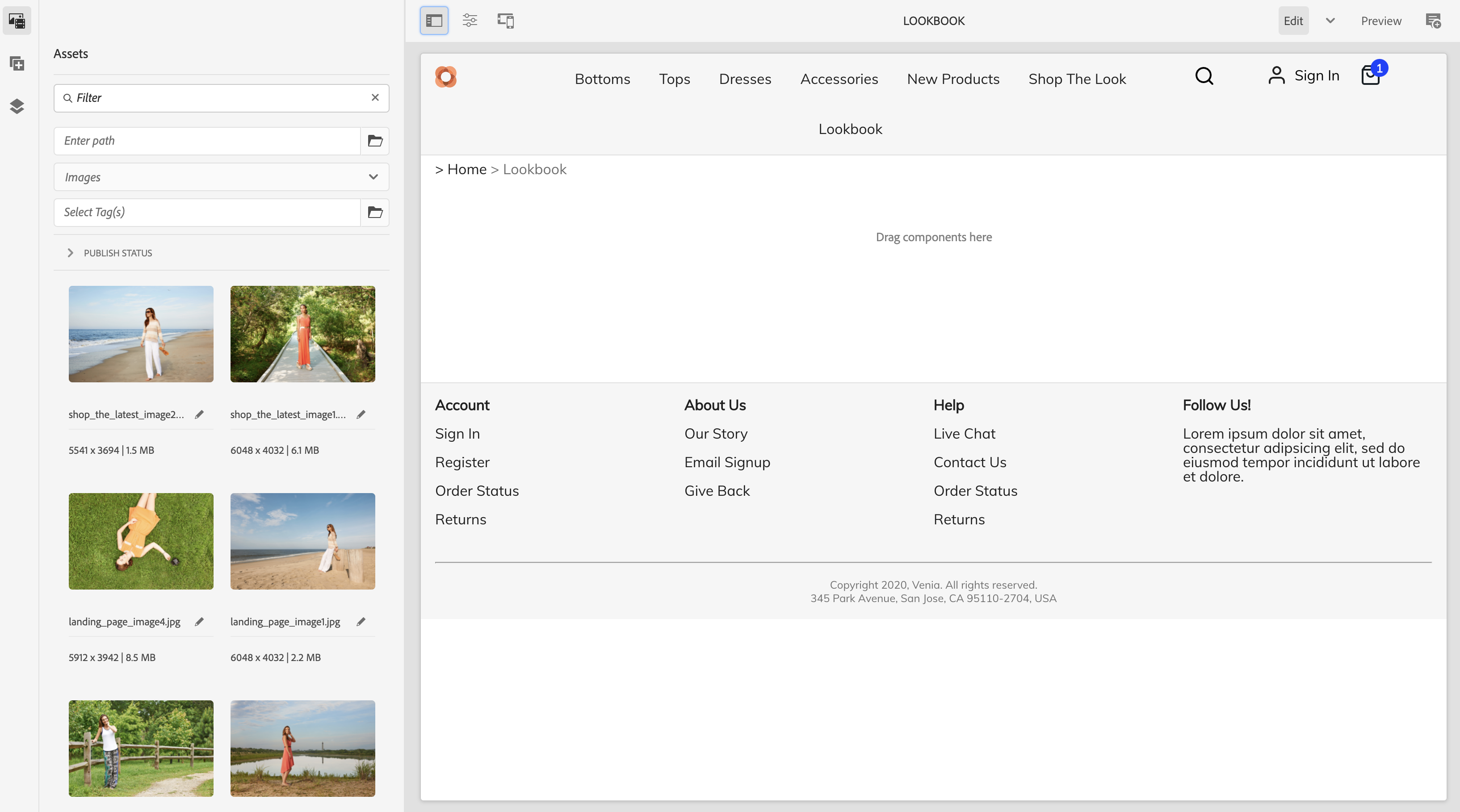Viewport: 1460px width, 812px height.
Task: Open the Components tab in side rail
Action: (x=17, y=63)
